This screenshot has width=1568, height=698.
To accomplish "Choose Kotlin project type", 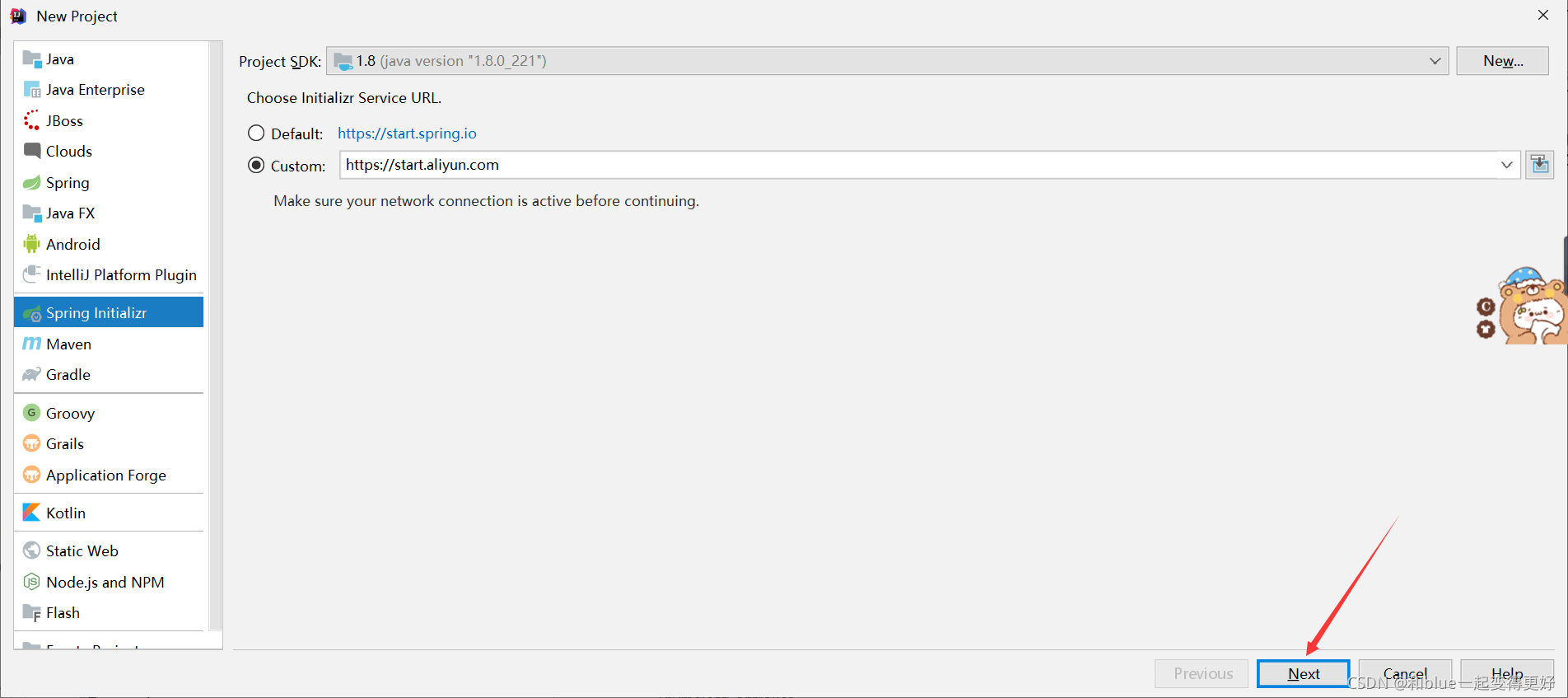I will (109, 513).
